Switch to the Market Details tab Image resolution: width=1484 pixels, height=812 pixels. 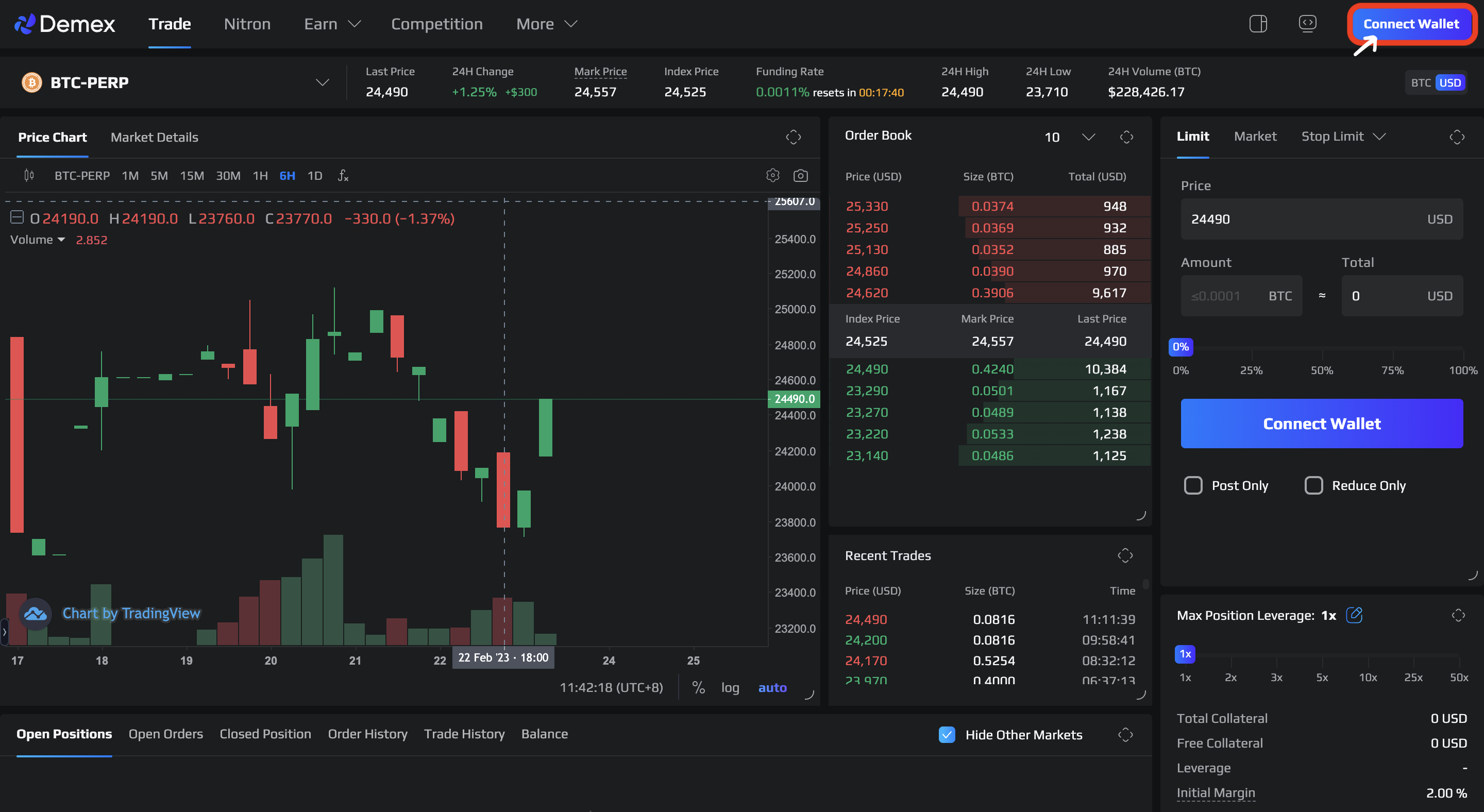pyautogui.click(x=155, y=137)
